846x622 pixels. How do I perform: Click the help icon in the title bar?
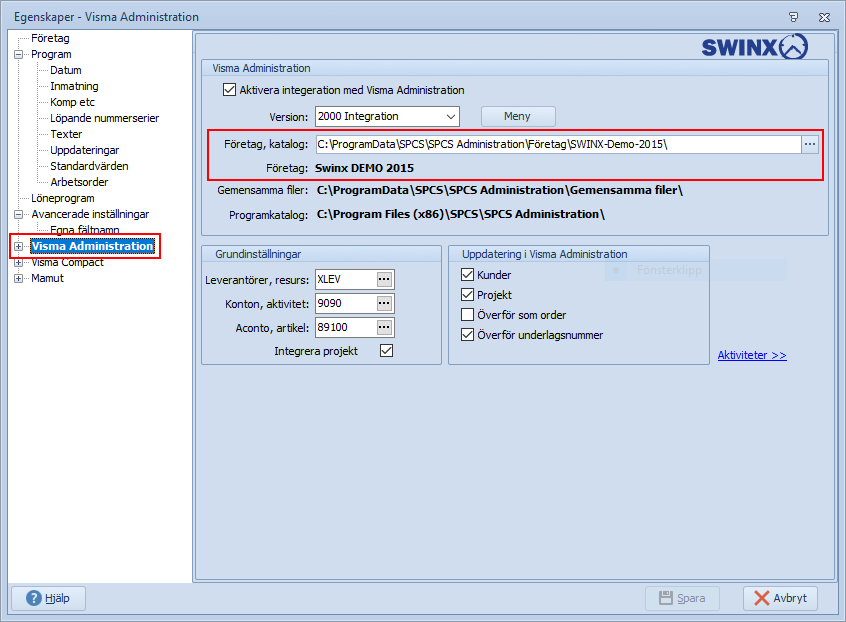pos(793,17)
